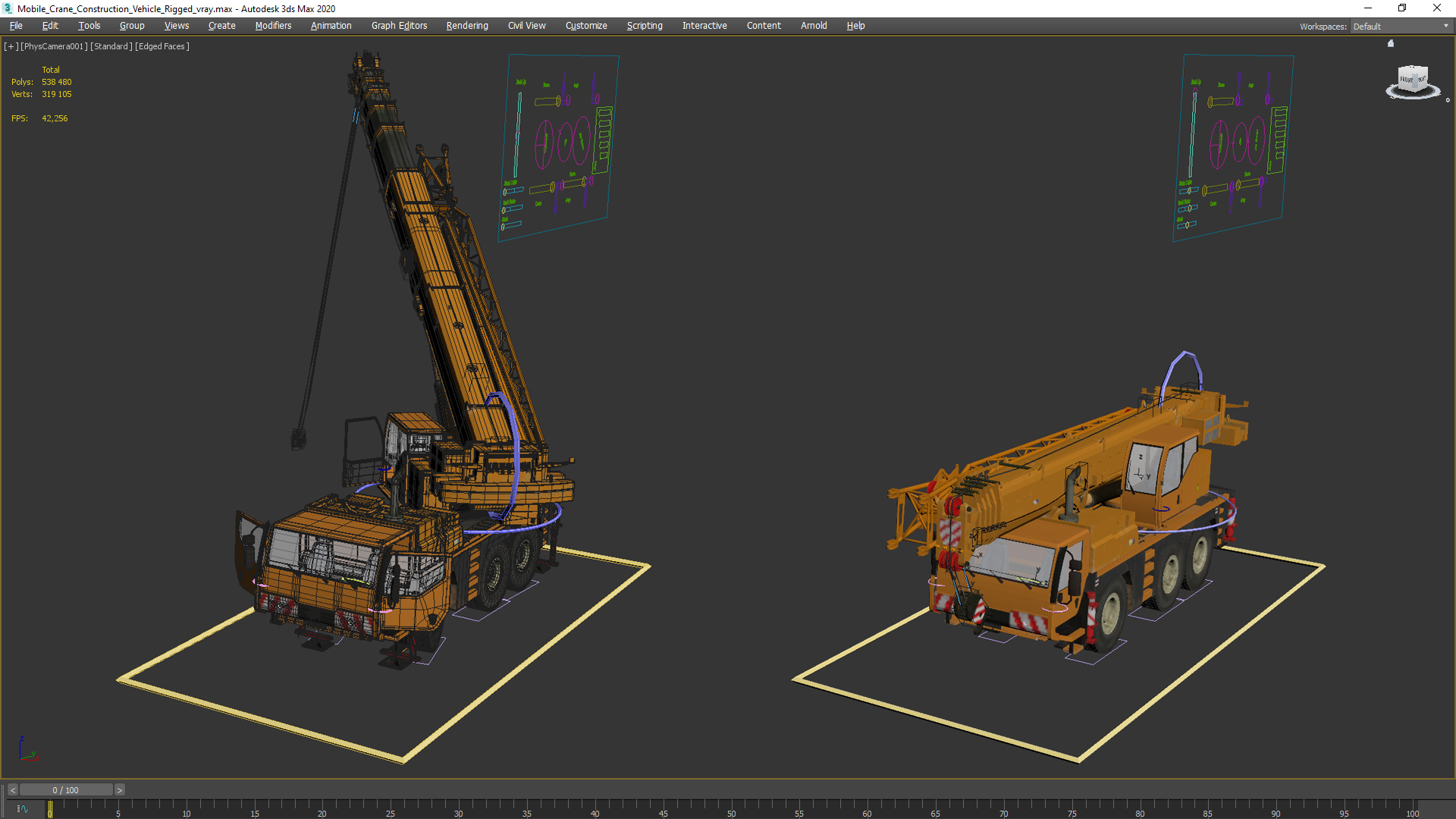Click the ViewCube home icon
This screenshot has width=1456, height=819.
(x=1391, y=44)
